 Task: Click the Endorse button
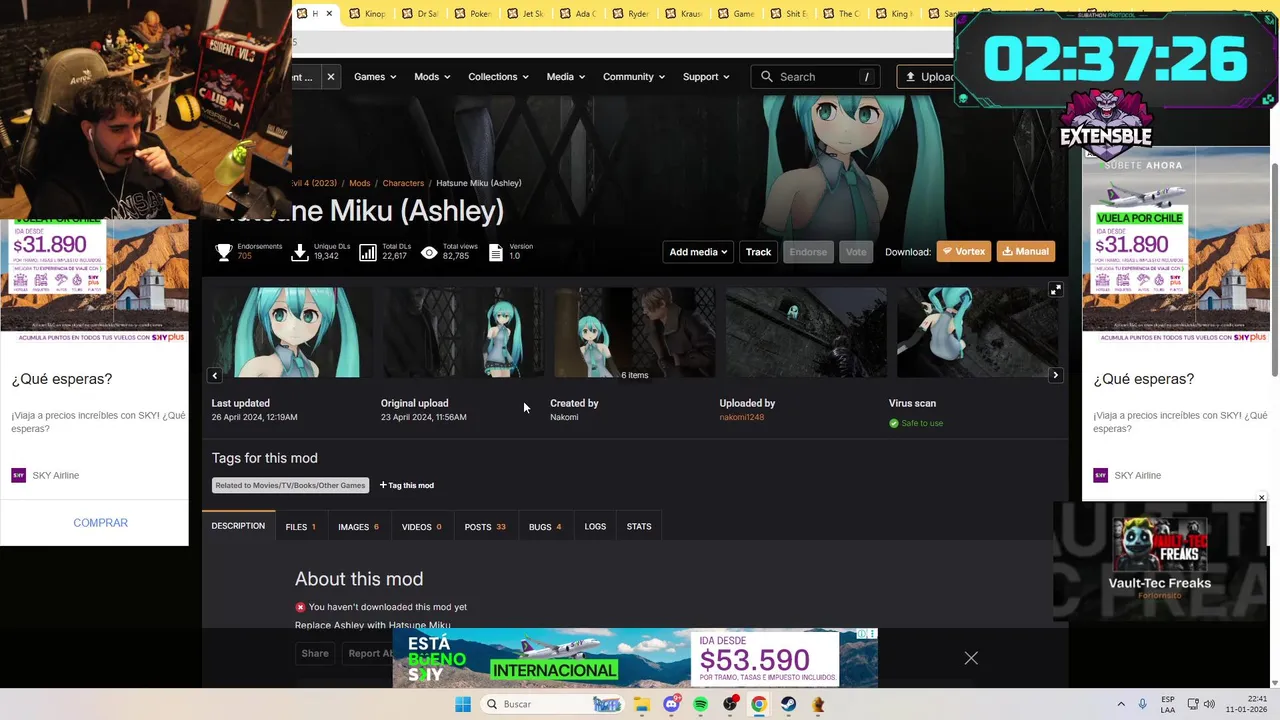click(x=808, y=252)
